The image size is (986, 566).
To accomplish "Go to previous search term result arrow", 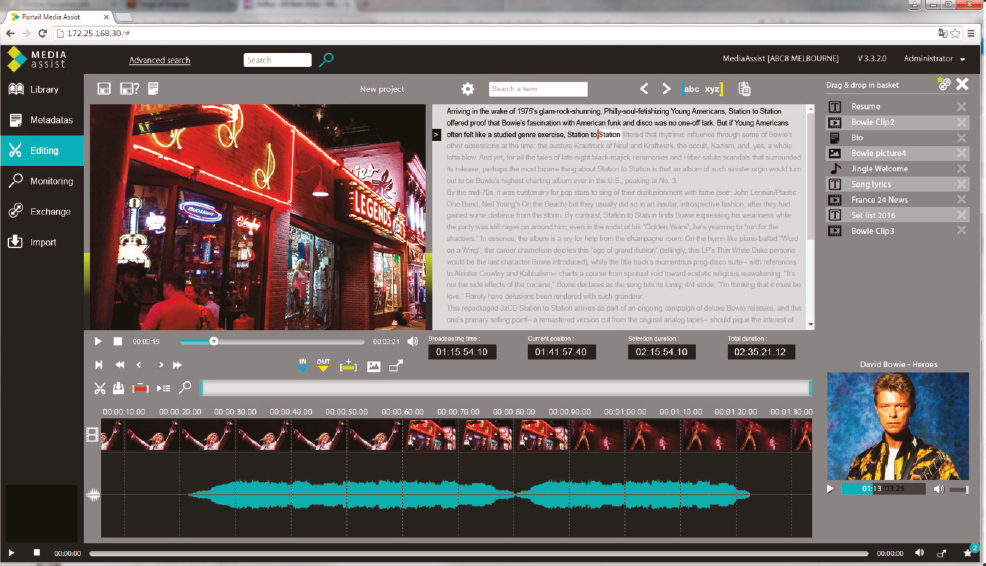I will coord(644,89).
